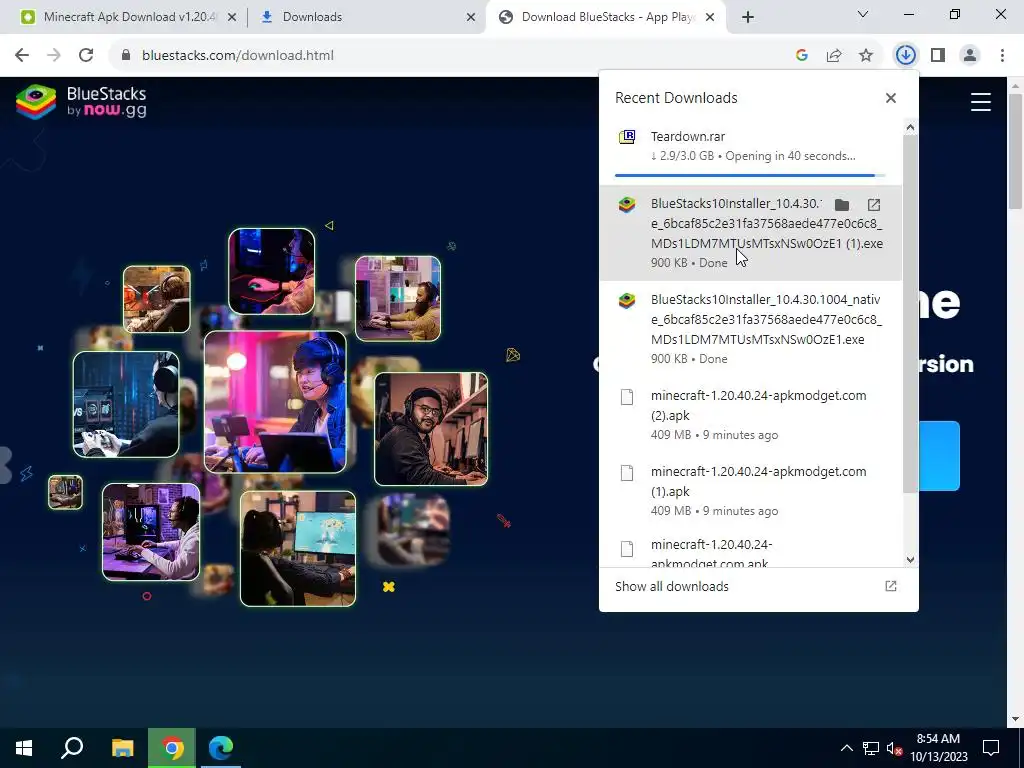Open minecraft-1.20.40.24 (1).apk download

(751, 490)
